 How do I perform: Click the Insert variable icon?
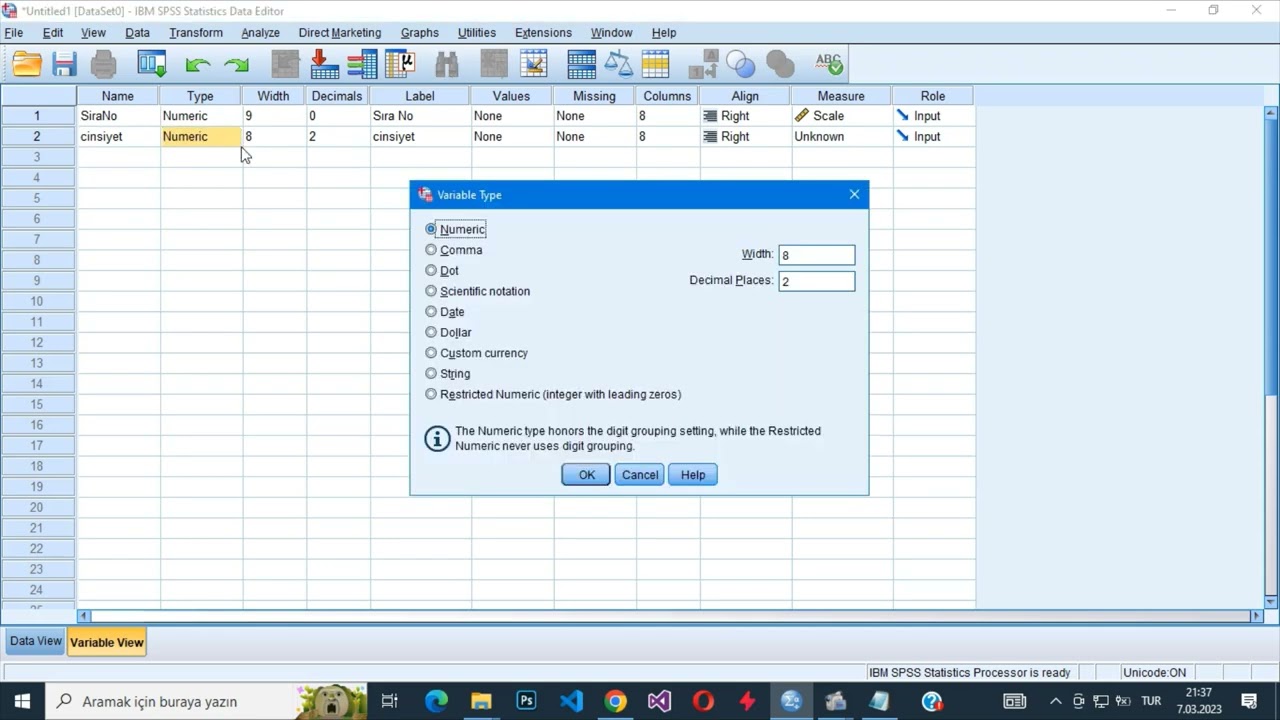tap(533, 65)
